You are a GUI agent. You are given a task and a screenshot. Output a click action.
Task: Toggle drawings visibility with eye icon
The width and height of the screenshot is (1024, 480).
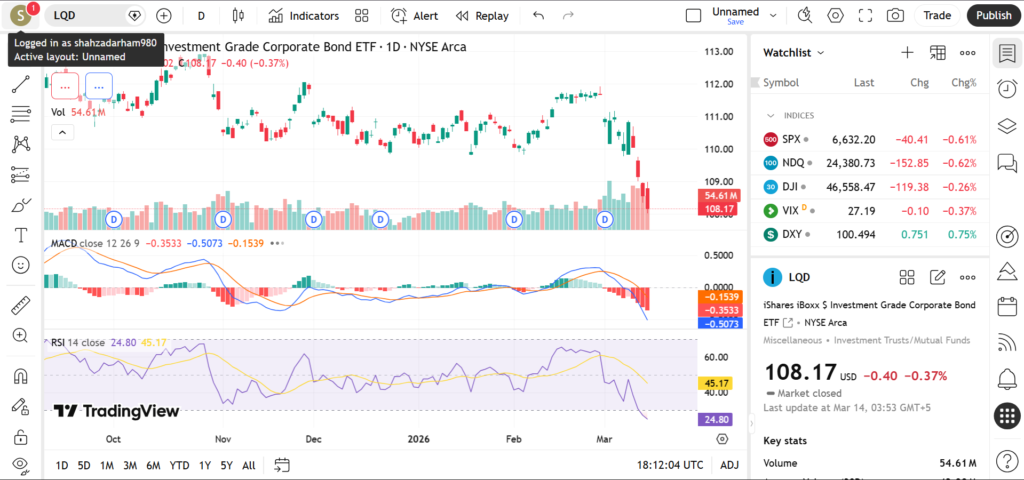coord(20,465)
